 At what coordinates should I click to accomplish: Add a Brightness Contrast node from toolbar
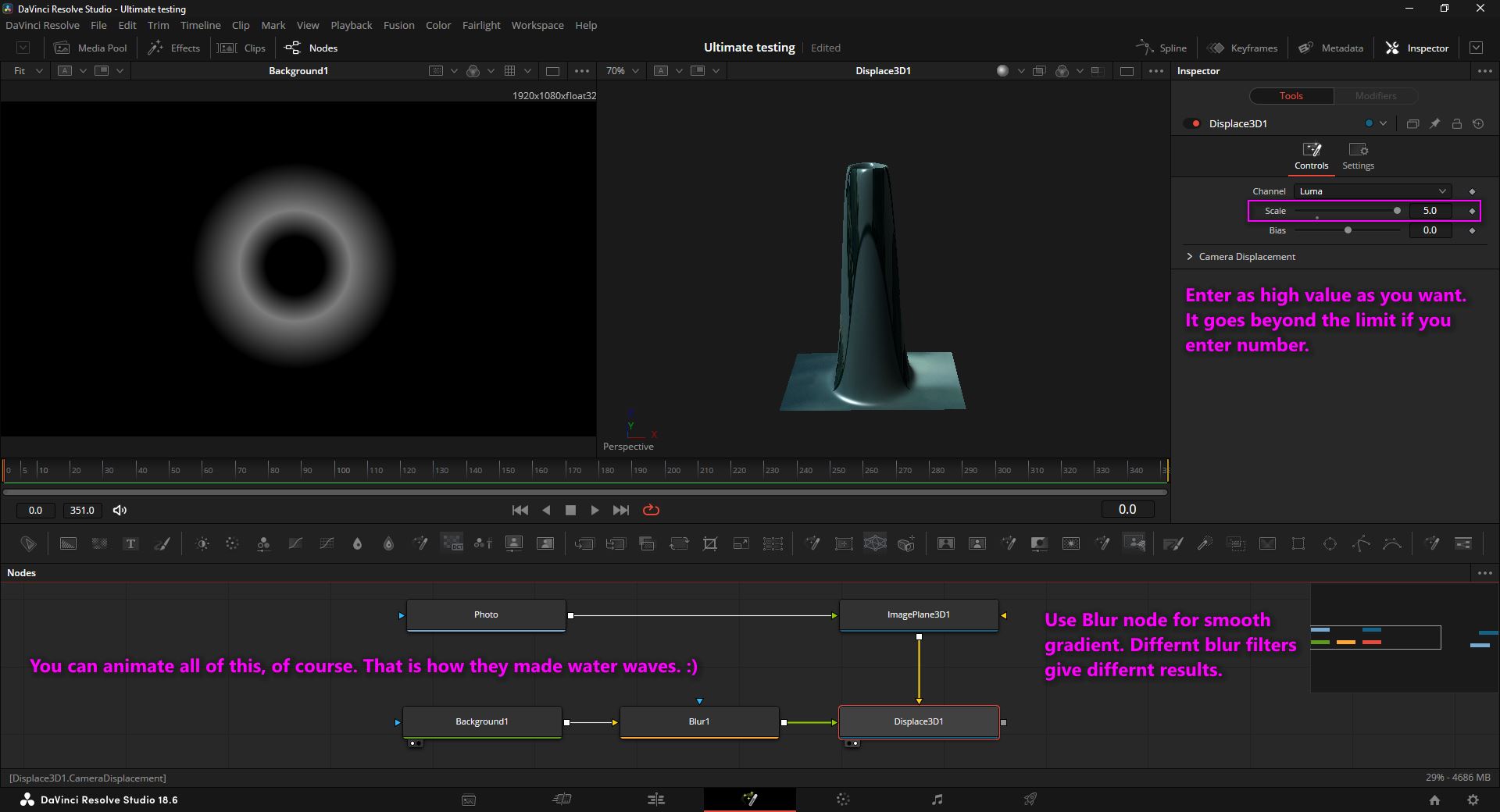point(202,544)
